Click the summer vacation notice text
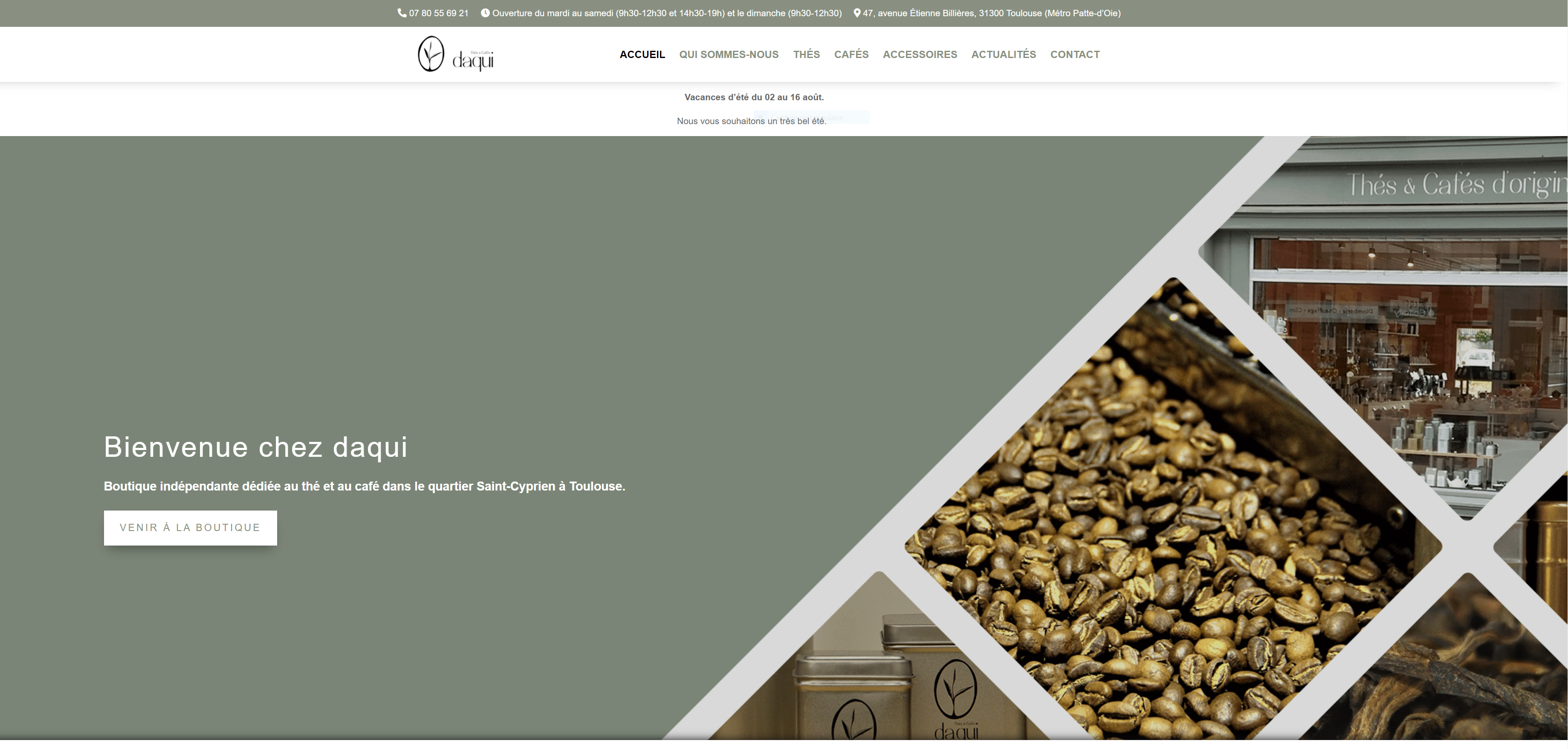 point(754,97)
